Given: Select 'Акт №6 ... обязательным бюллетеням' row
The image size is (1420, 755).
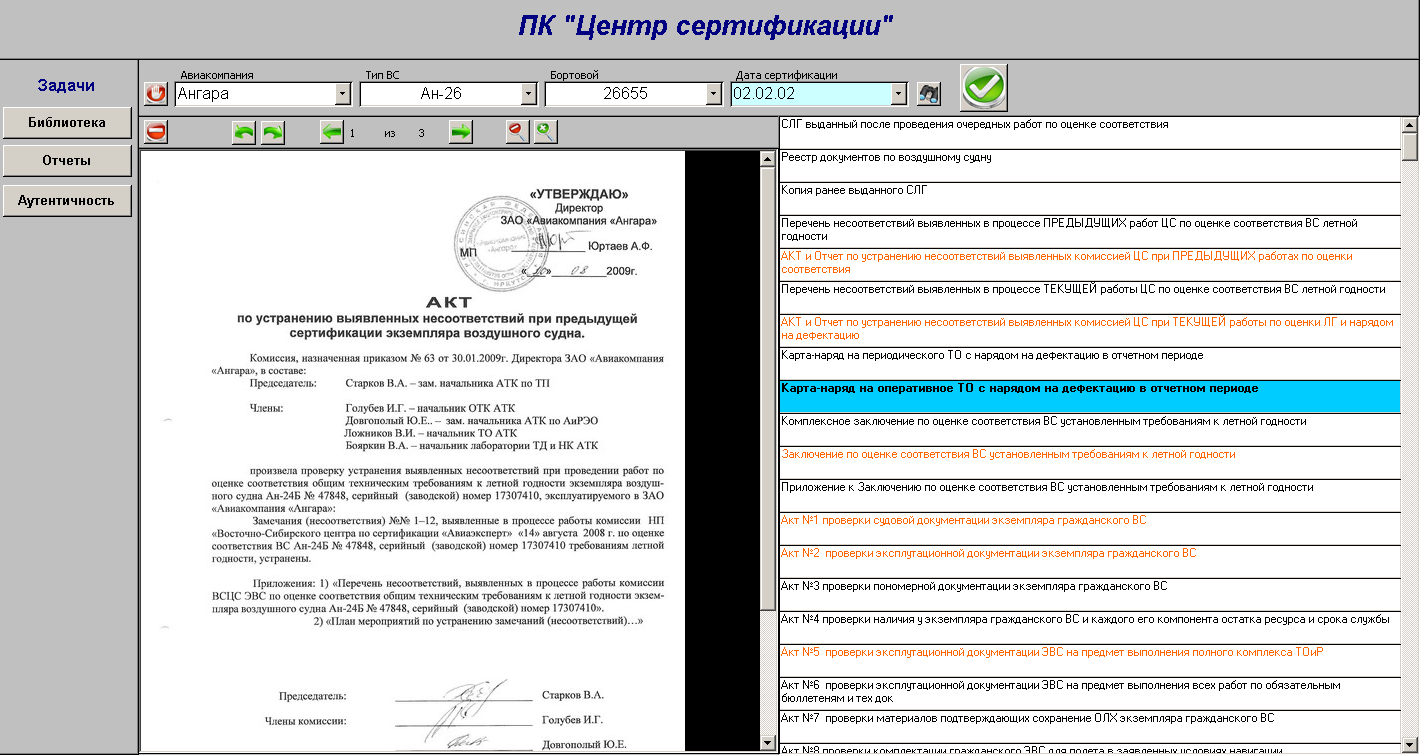Looking at the screenshot, I should [x=1089, y=694].
